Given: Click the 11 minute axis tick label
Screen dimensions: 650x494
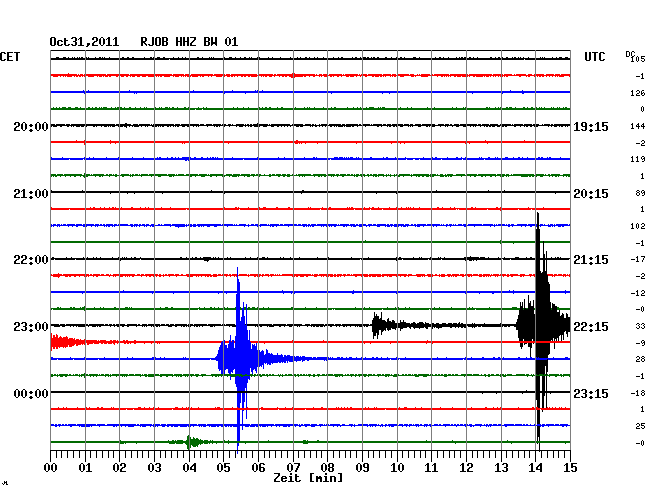Looking at the screenshot, I should pos(432,468).
